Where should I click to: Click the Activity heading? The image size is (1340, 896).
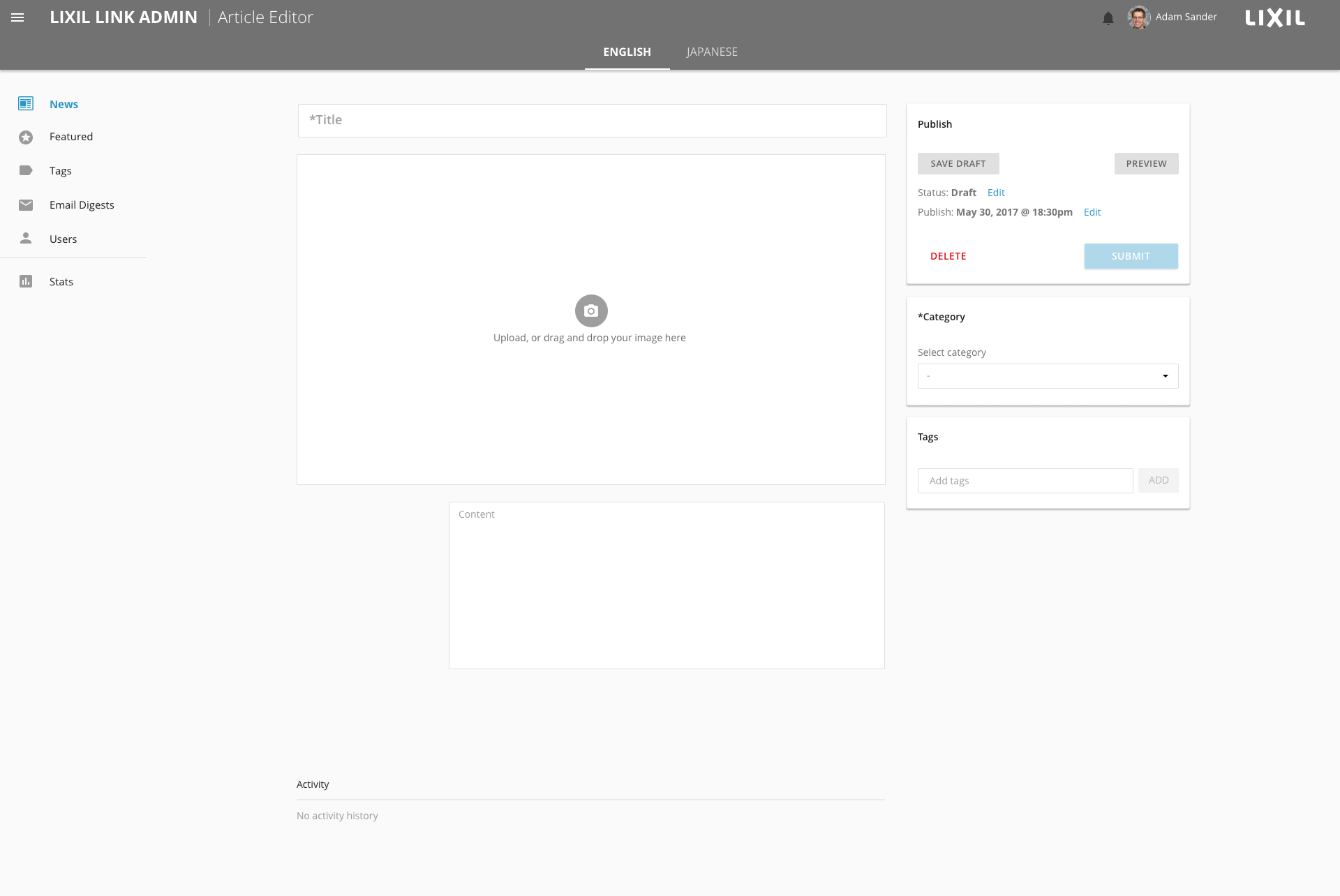pyautogui.click(x=313, y=784)
